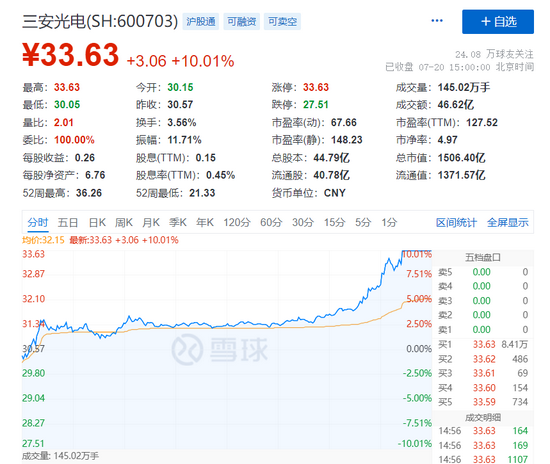
Task: Switch to the 月K chart tab
Action: (x=151, y=222)
